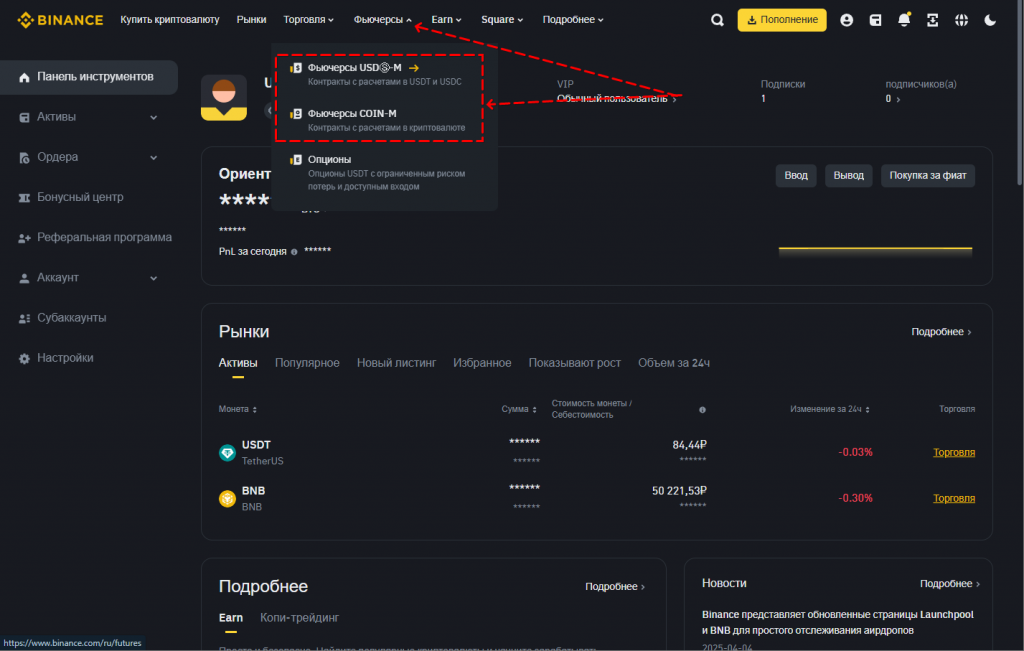Sort by Сумма column arrows
1024x651 pixels.
pos(534,409)
